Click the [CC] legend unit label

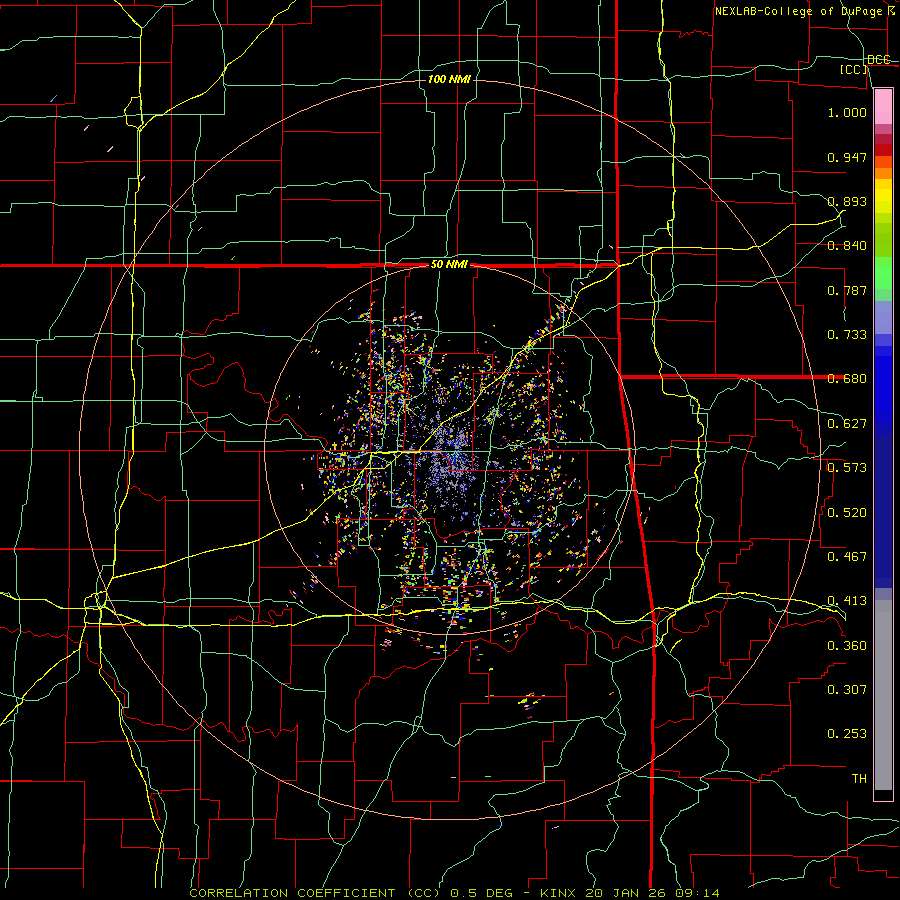pos(854,69)
